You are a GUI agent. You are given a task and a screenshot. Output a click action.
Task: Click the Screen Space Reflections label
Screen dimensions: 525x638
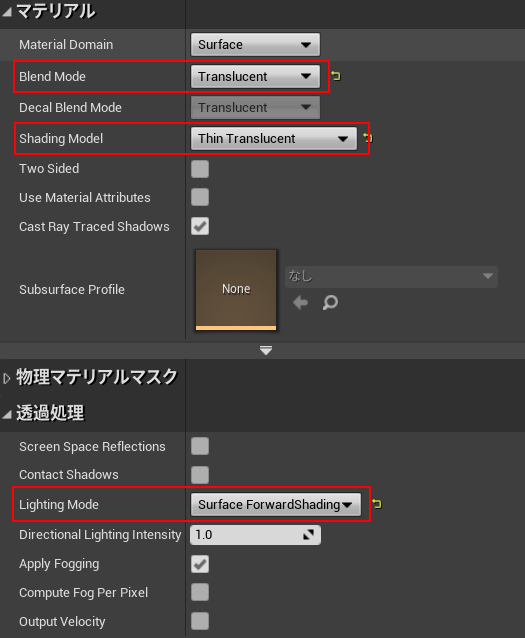[x=92, y=446]
